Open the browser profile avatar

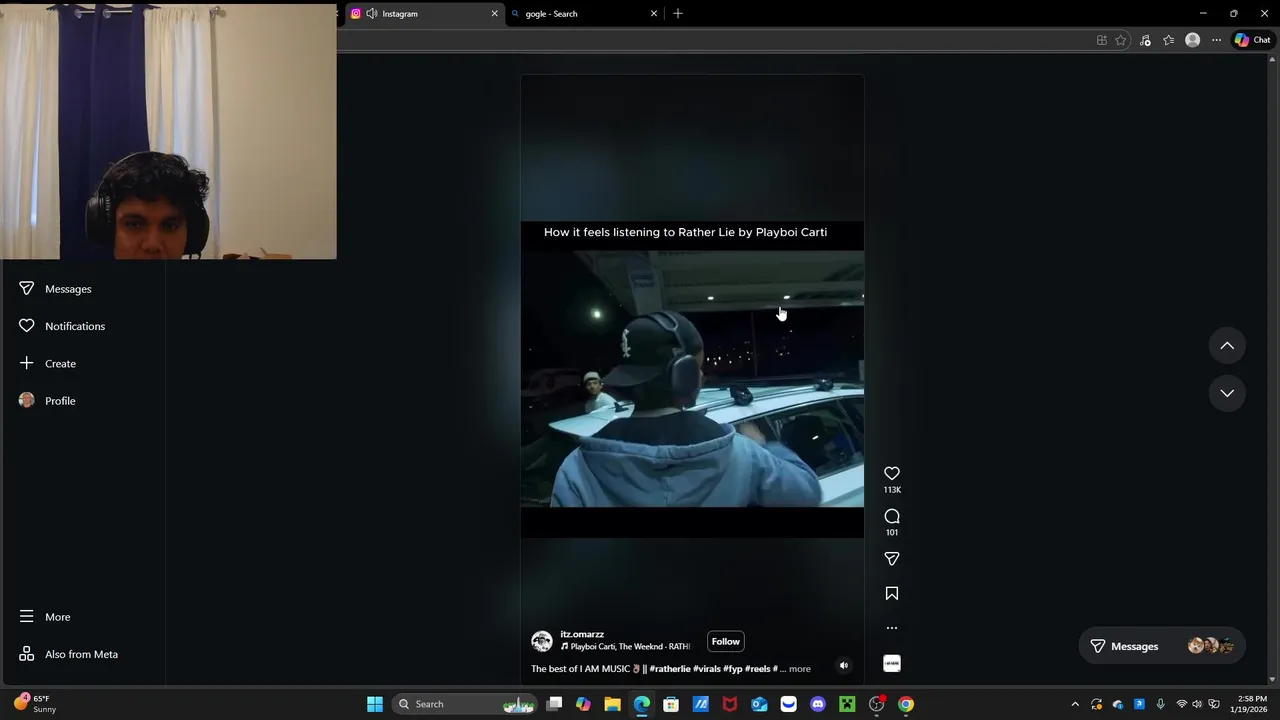(1192, 40)
